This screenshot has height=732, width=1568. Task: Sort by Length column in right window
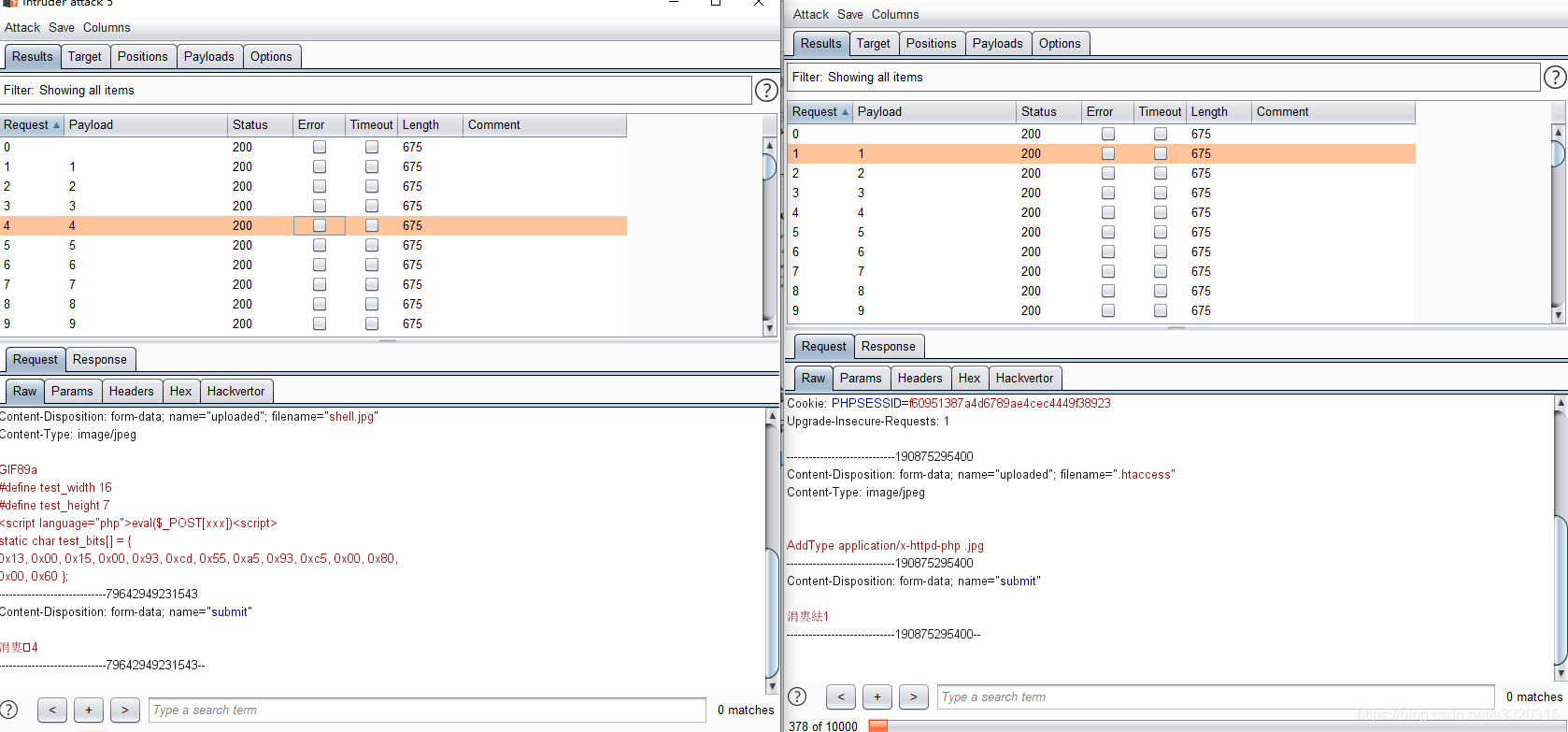[x=1219, y=111]
